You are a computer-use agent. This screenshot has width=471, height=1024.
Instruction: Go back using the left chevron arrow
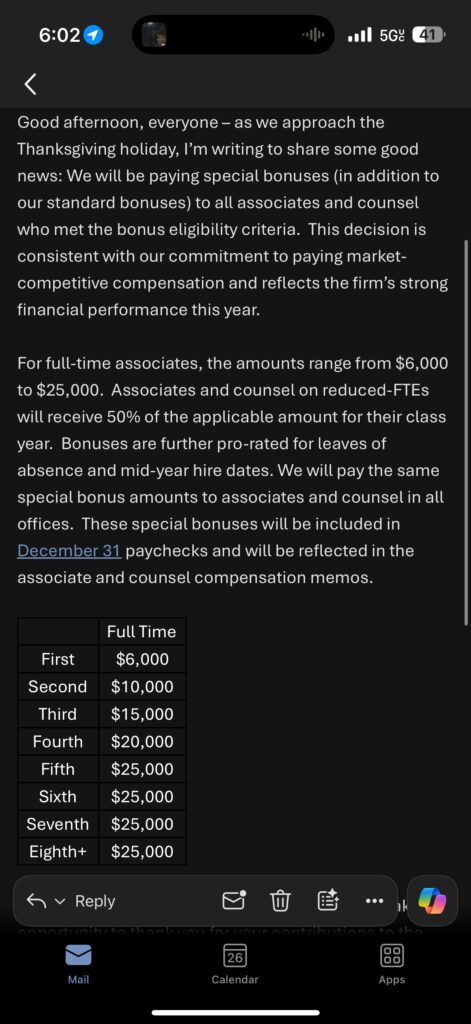pyautogui.click(x=29, y=84)
